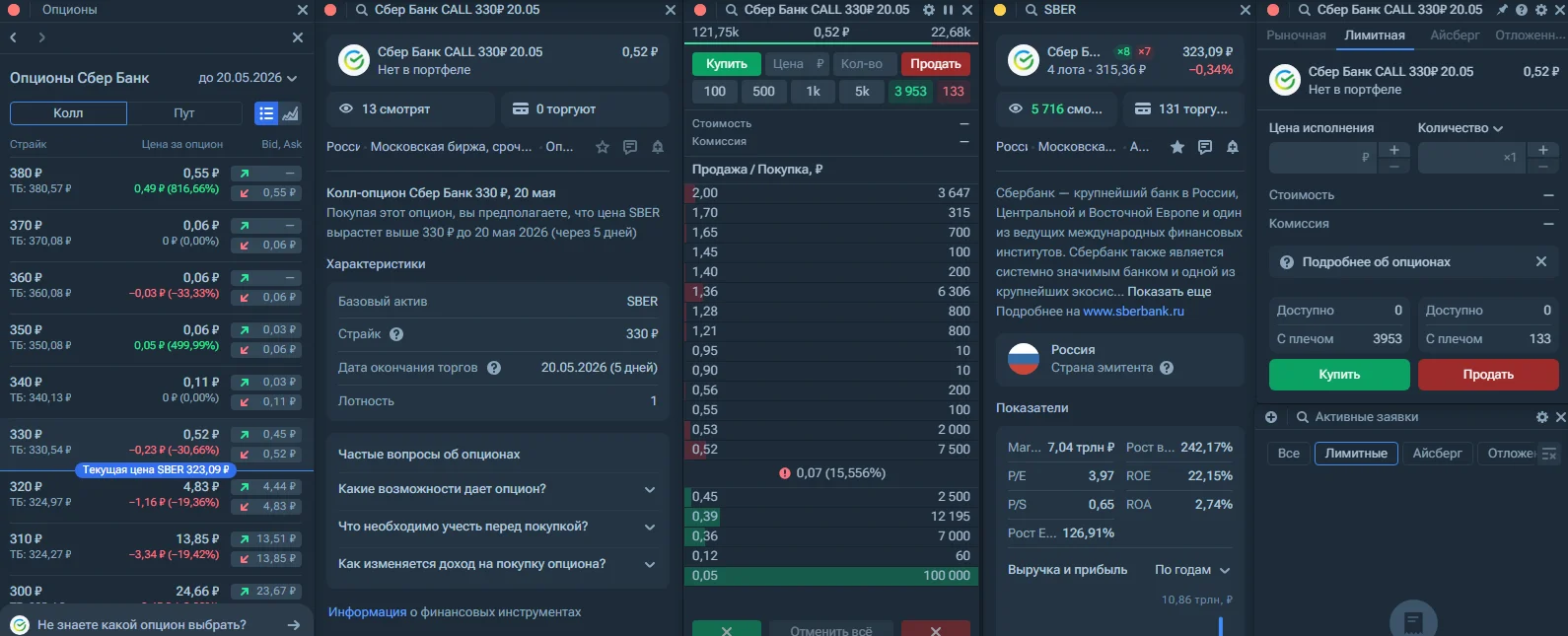Add widget via plus icon near Активные заявки

1271,417
